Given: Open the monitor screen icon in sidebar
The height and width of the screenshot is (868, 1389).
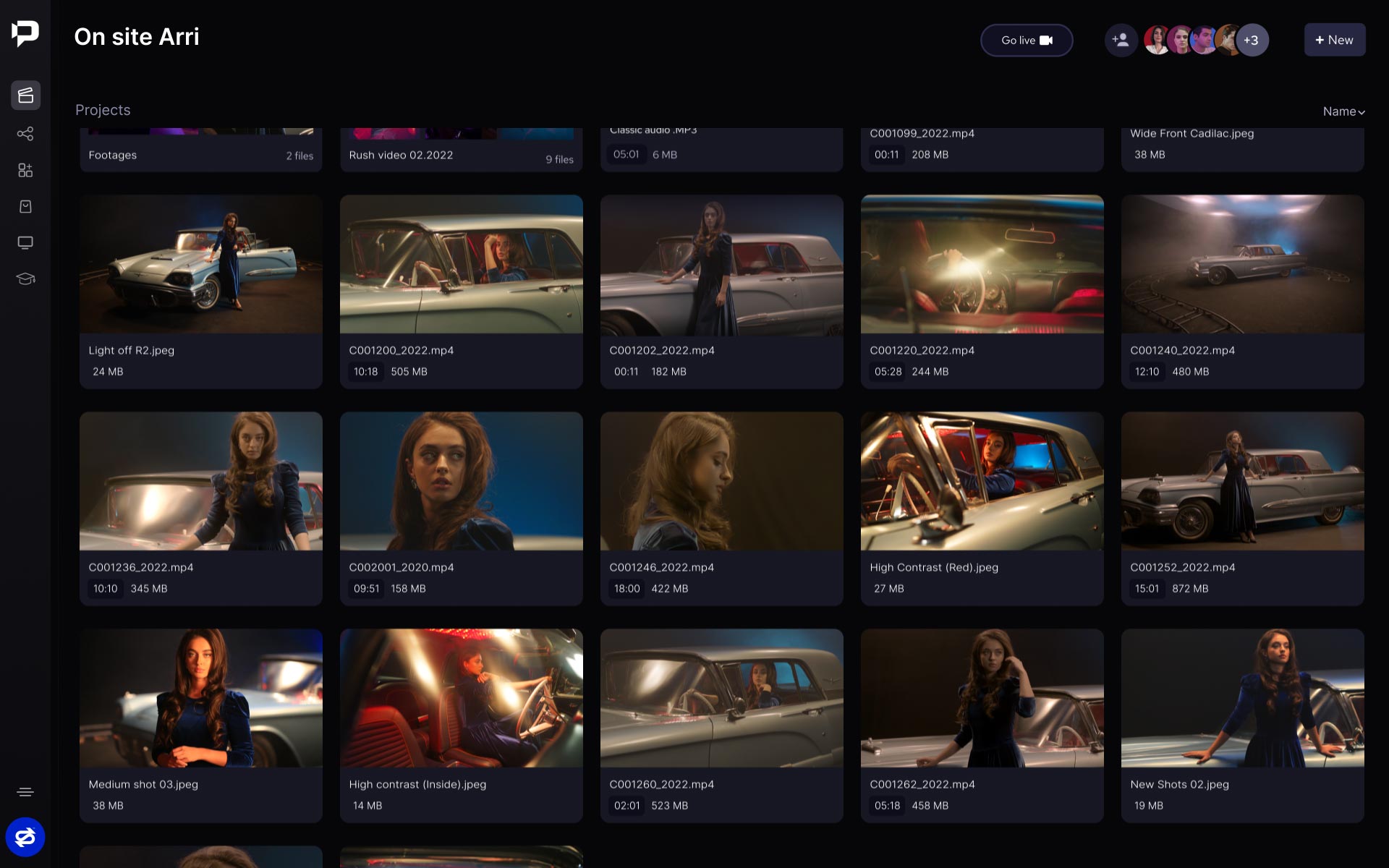Looking at the screenshot, I should (x=25, y=242).
